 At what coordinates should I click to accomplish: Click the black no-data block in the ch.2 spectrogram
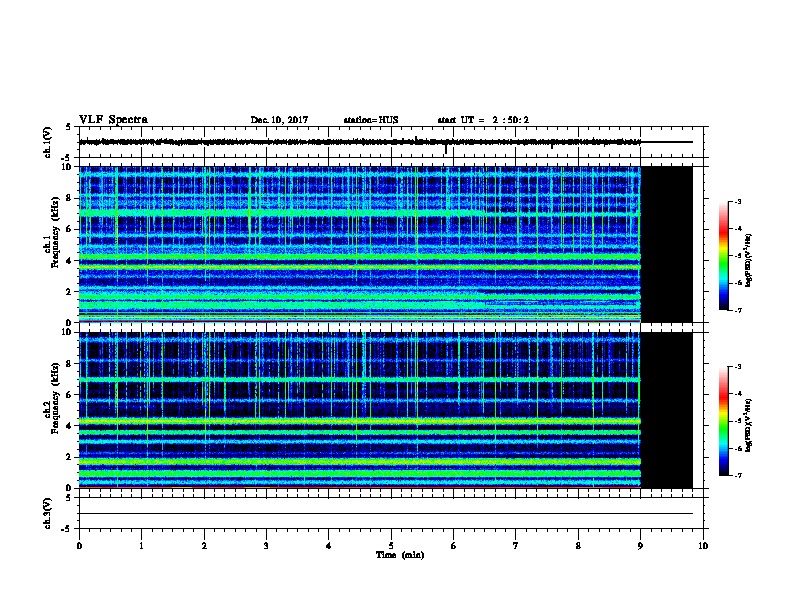[667, 410]
